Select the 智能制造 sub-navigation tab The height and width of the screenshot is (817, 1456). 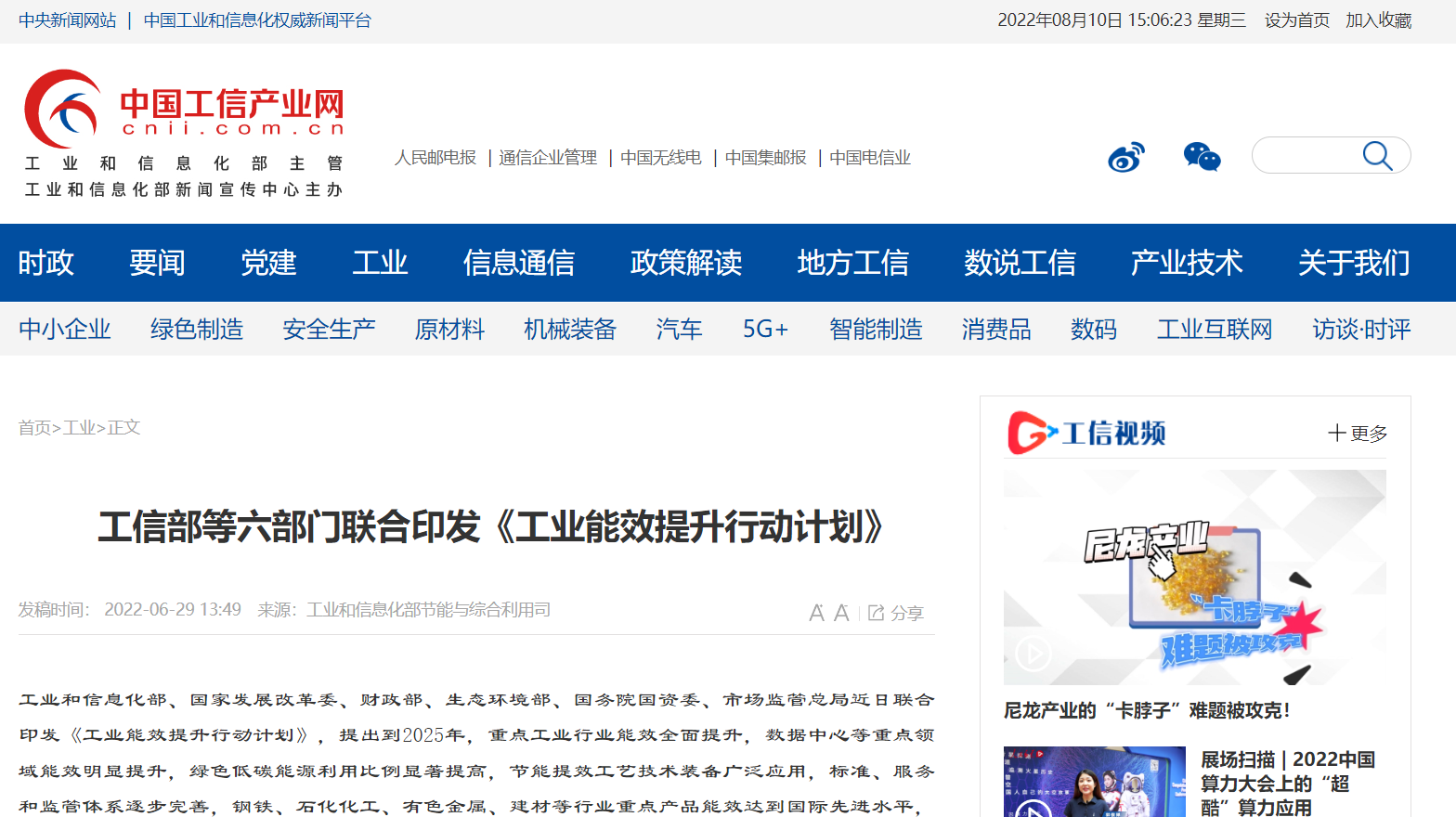(875, 330)
